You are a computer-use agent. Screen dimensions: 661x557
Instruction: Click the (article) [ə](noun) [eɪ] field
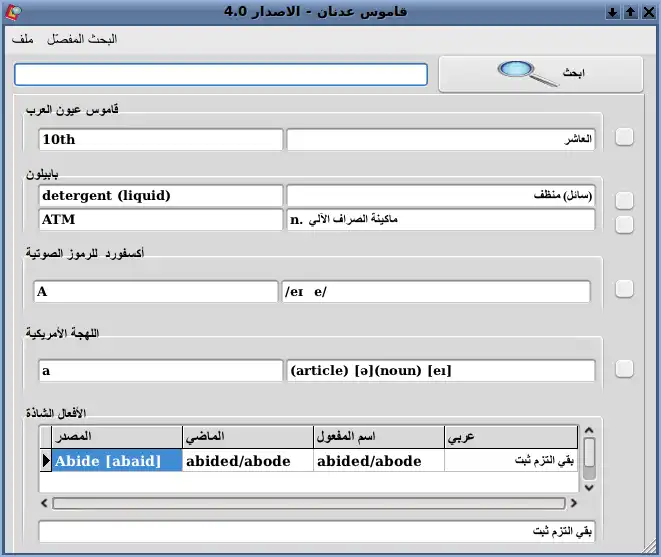[x=441, y=371]
